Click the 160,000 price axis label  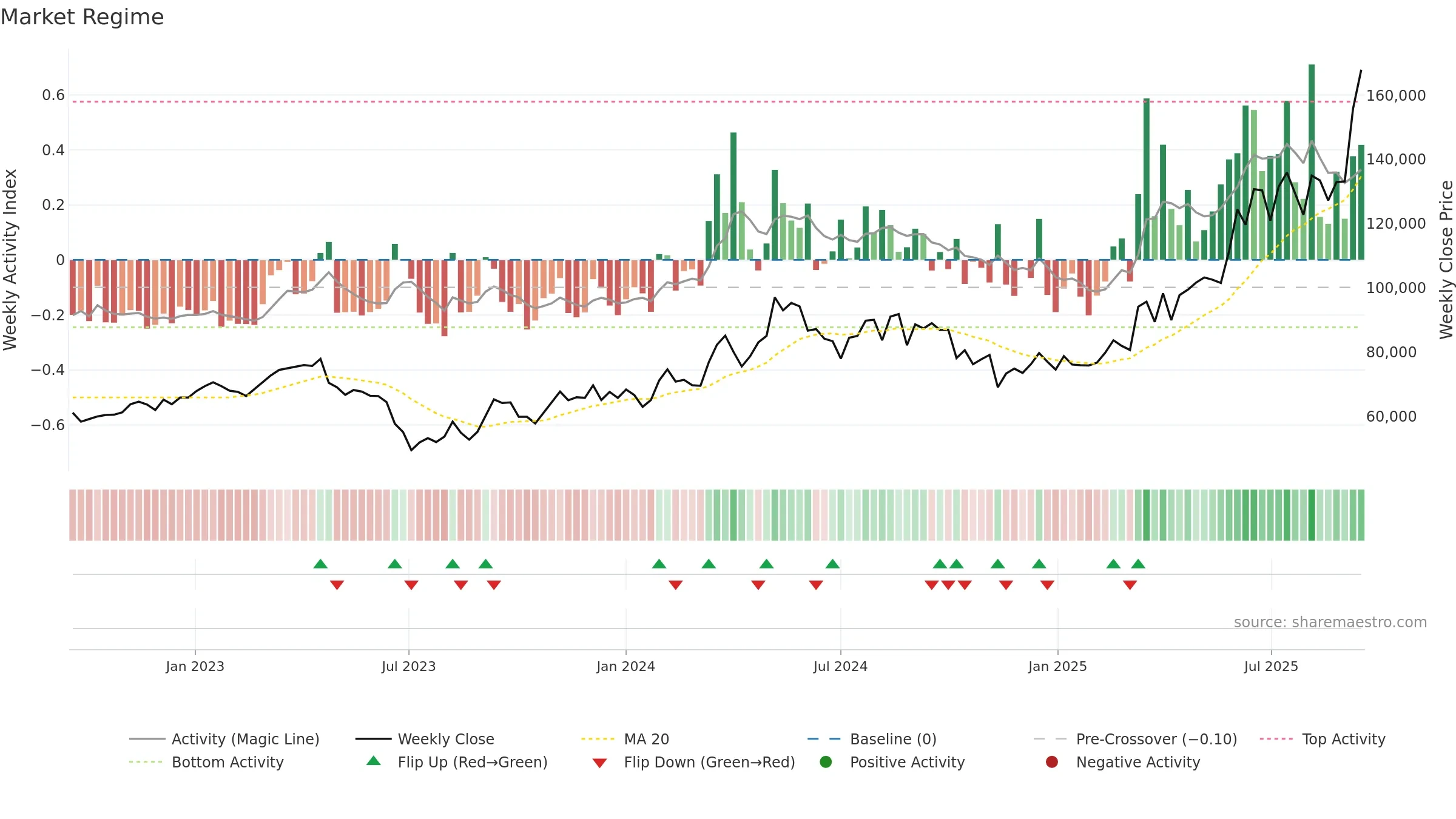point(1396,96)
